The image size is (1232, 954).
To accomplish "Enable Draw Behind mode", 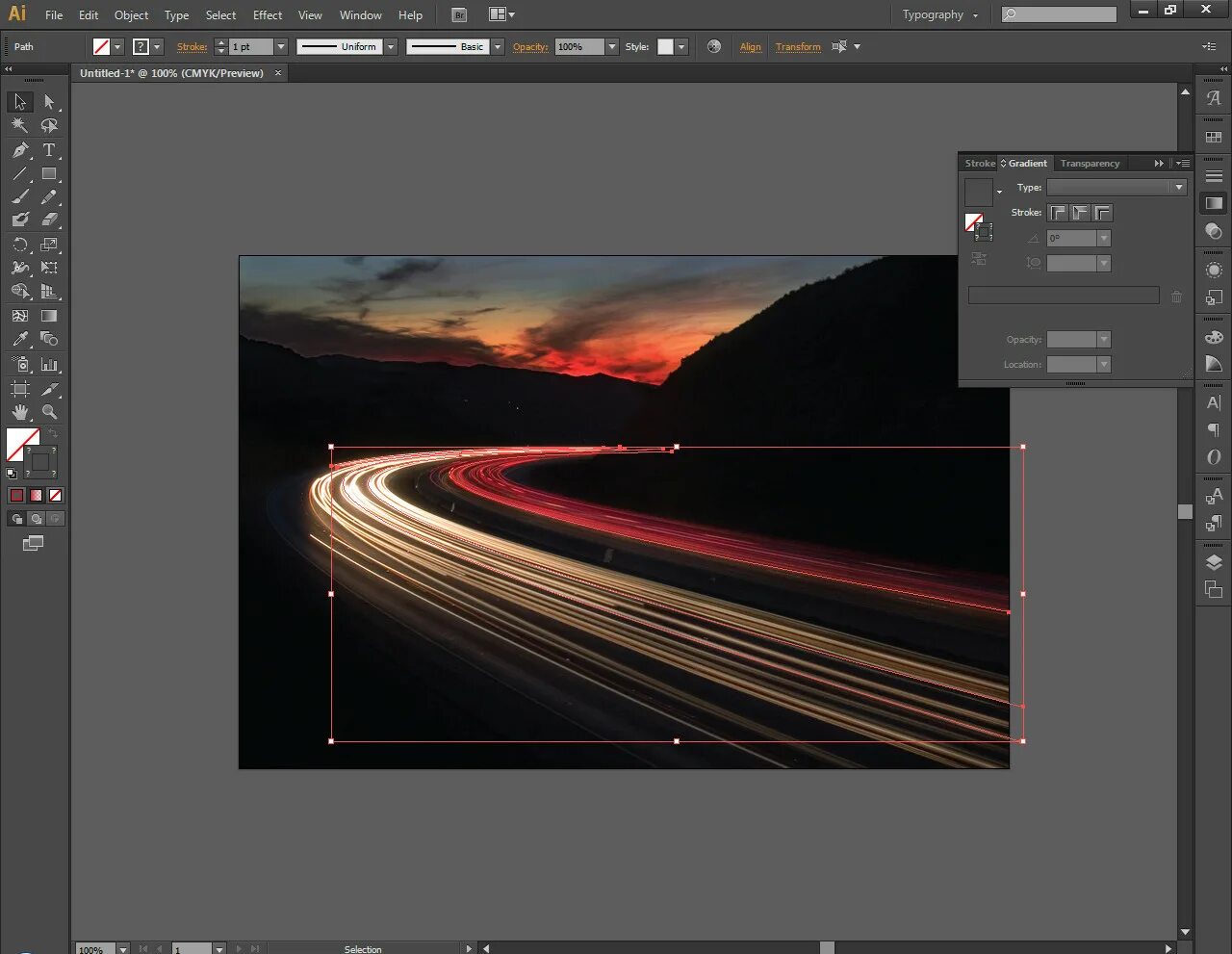I will pyautogui.click(x=36, y=519).
